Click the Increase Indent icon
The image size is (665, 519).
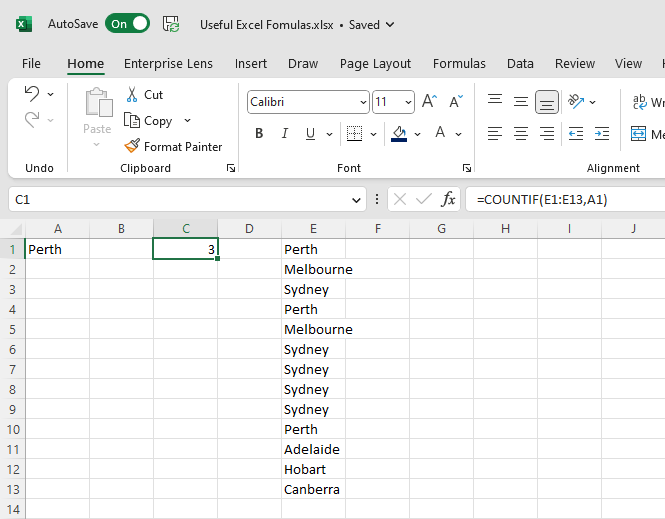pyautogui.click(x=601, y=133)
